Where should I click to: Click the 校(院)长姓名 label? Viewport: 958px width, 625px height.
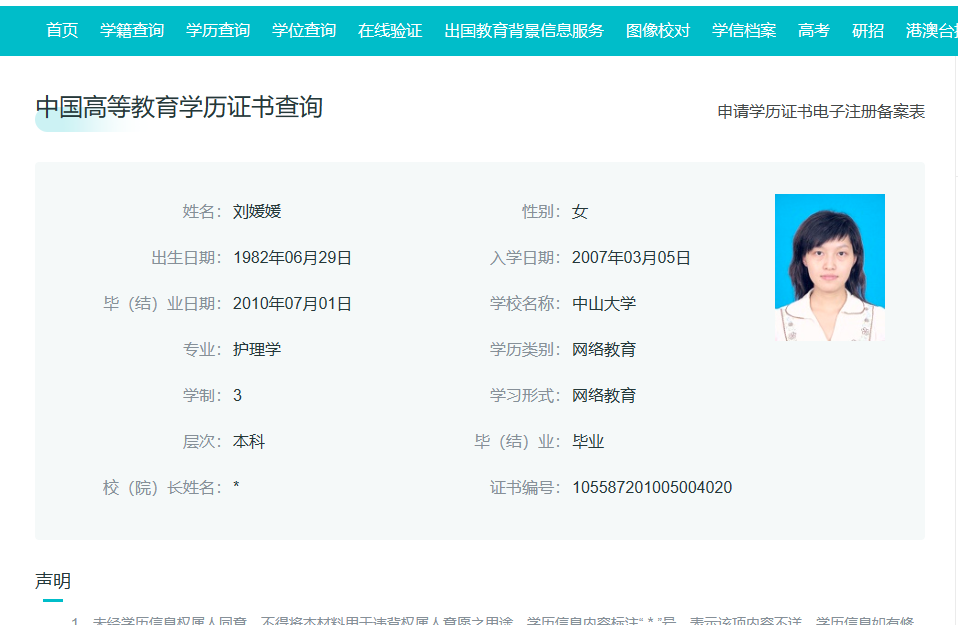click(162, 488)
